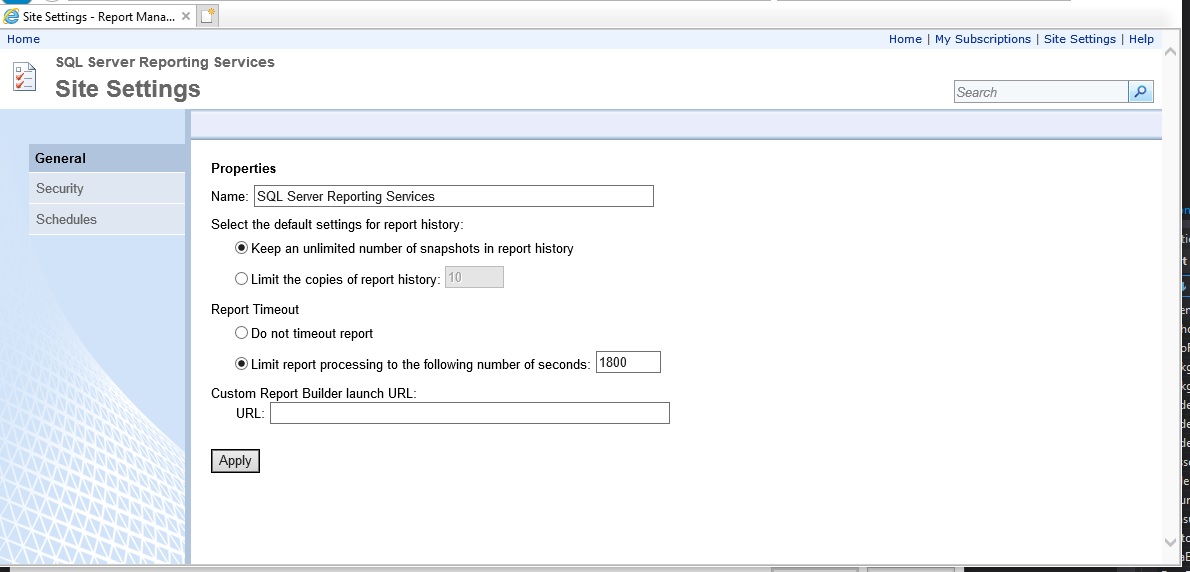
Task: Click the Home link in top right navigation
Action: point(905,39)
